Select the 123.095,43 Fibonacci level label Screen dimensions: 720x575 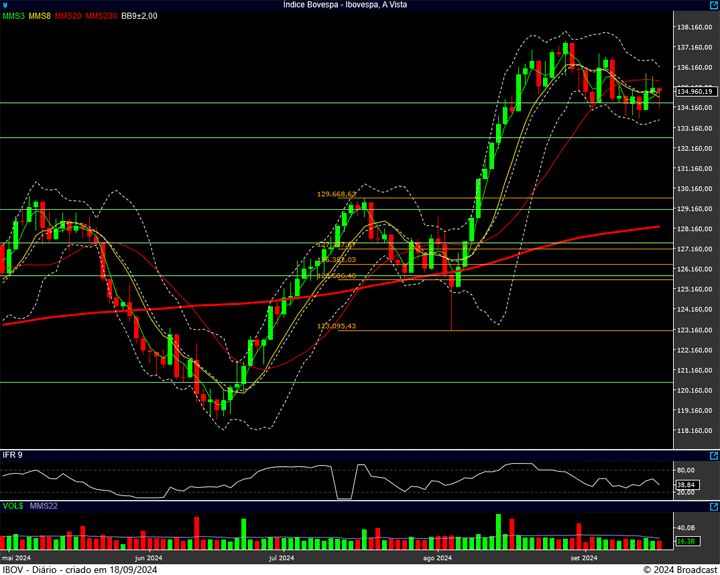[337, 326]
